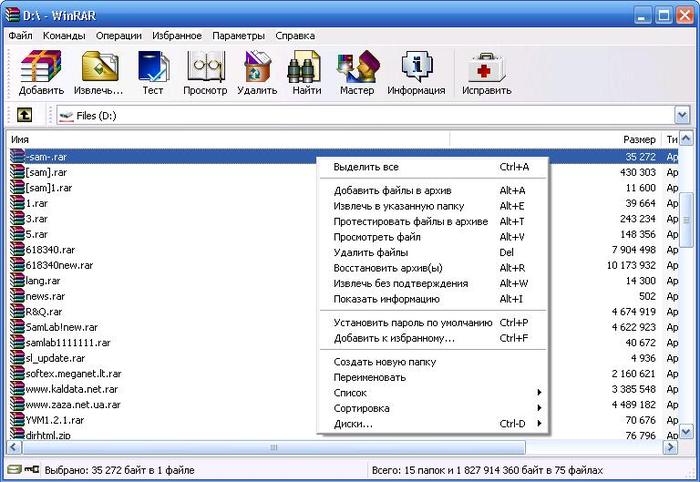700x482 pixels.
Task: Click the archive icon of news.rar
Action: tap(17, 296)
